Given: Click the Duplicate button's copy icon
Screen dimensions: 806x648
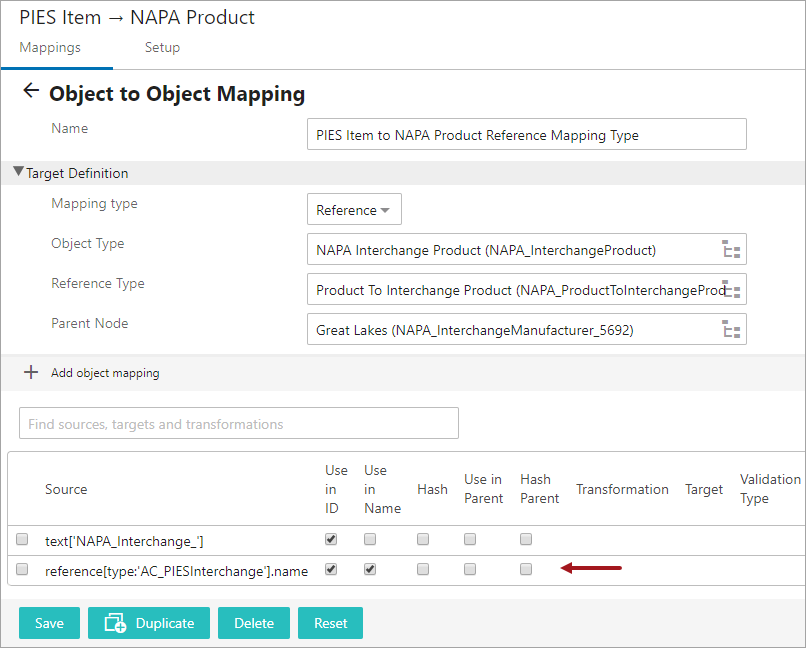Looking at the screenshot, I should point(115,622).
